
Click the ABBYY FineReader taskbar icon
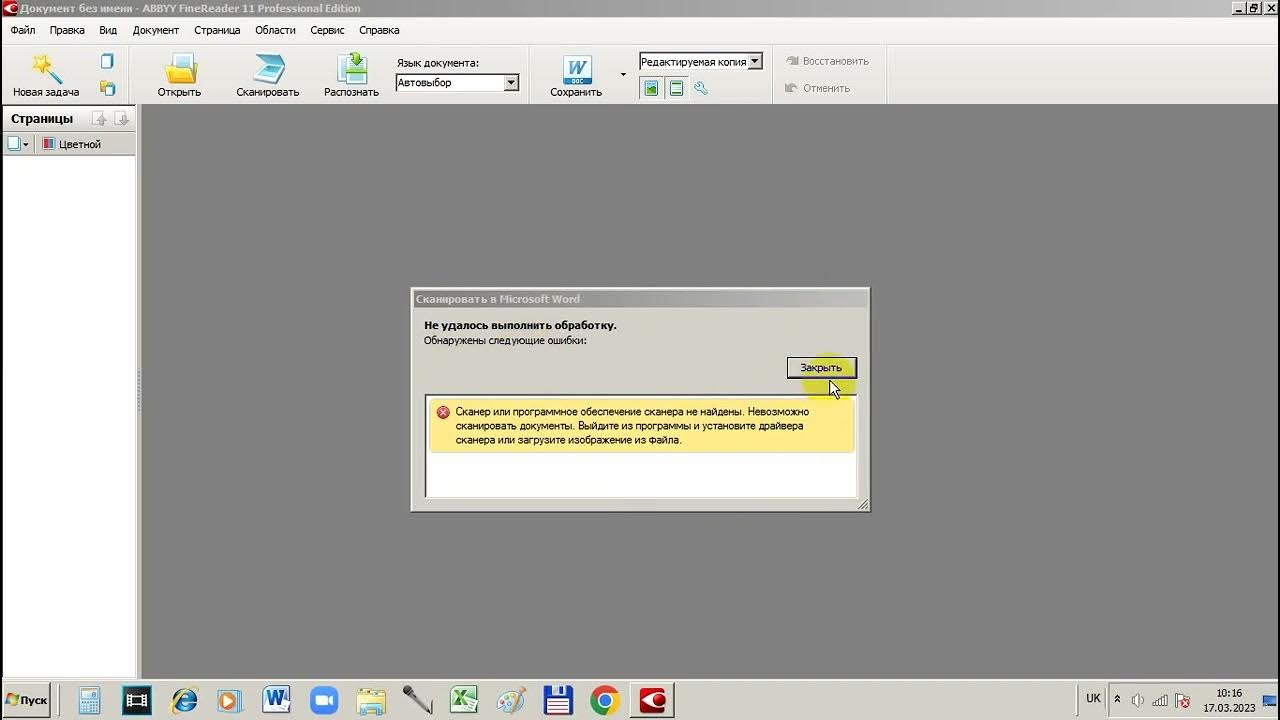653,700
